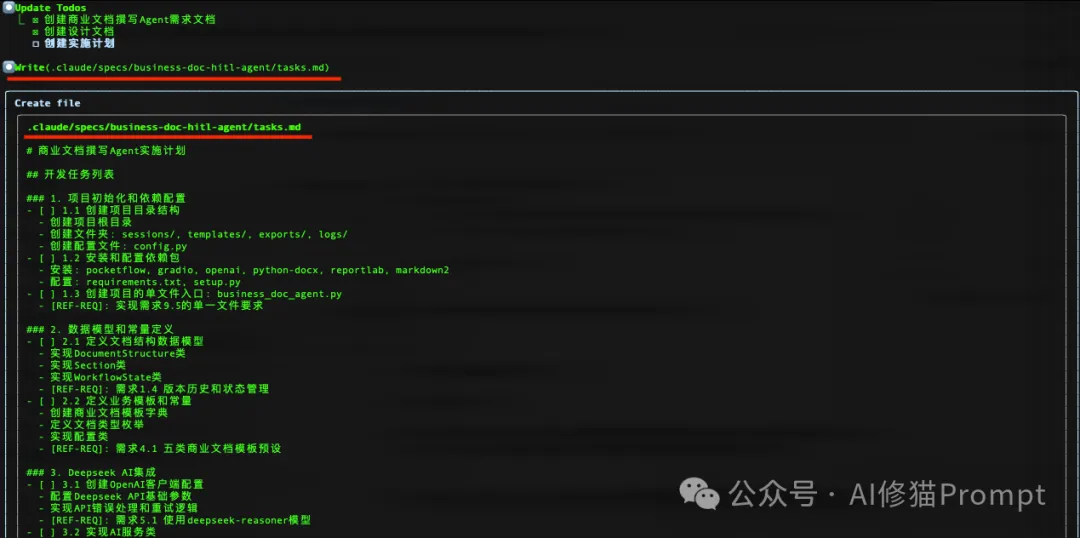Click the line 创建商业文档模板字典

[103, 413]
